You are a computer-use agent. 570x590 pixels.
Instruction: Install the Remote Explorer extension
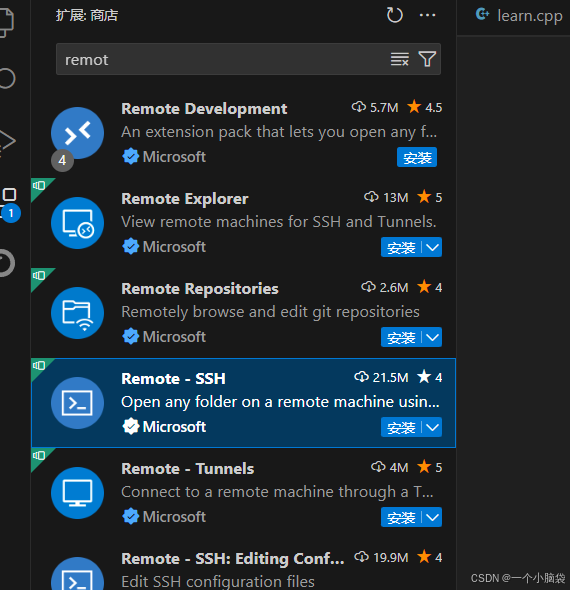(401, 247)
